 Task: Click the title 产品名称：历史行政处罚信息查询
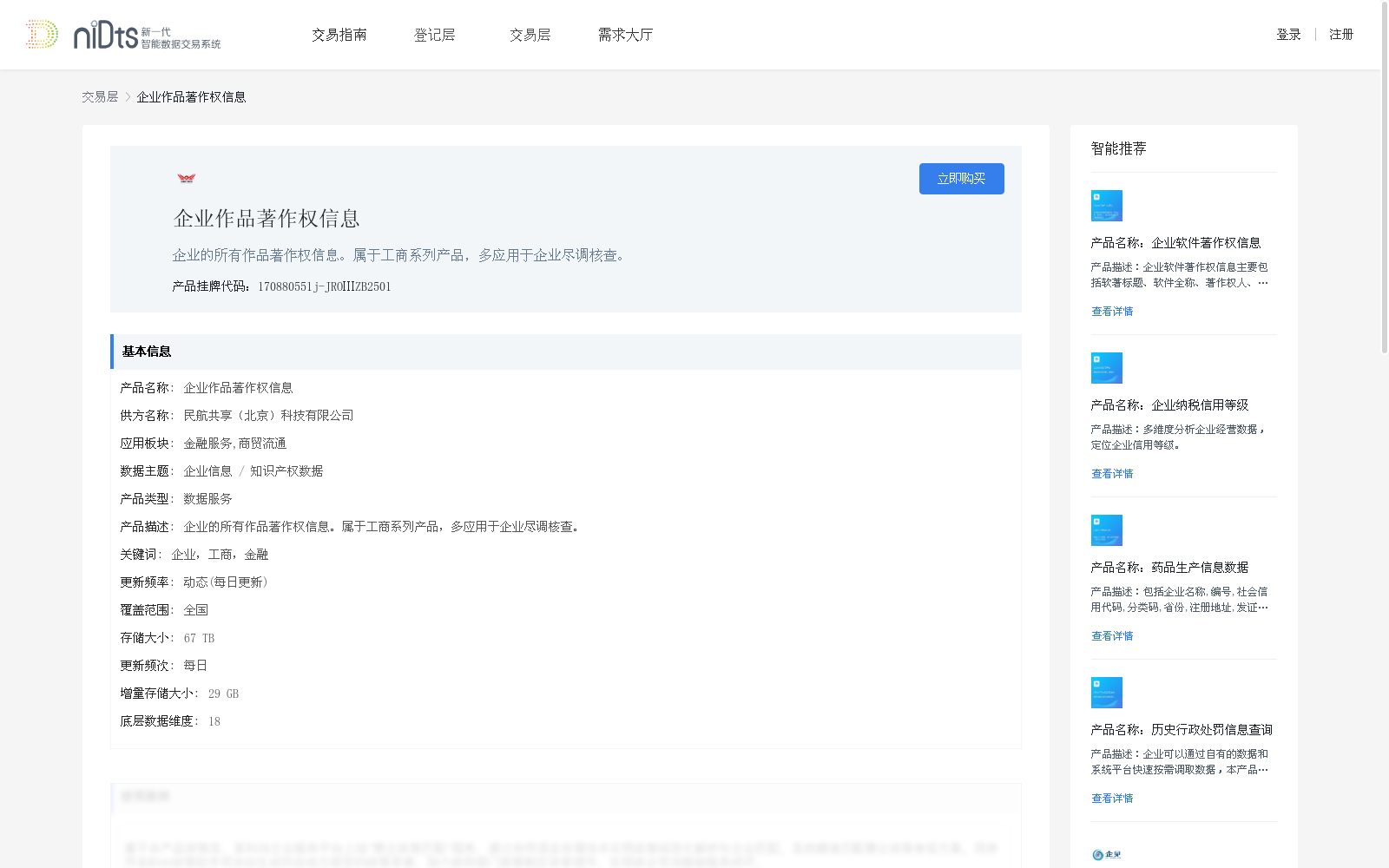1182,730
